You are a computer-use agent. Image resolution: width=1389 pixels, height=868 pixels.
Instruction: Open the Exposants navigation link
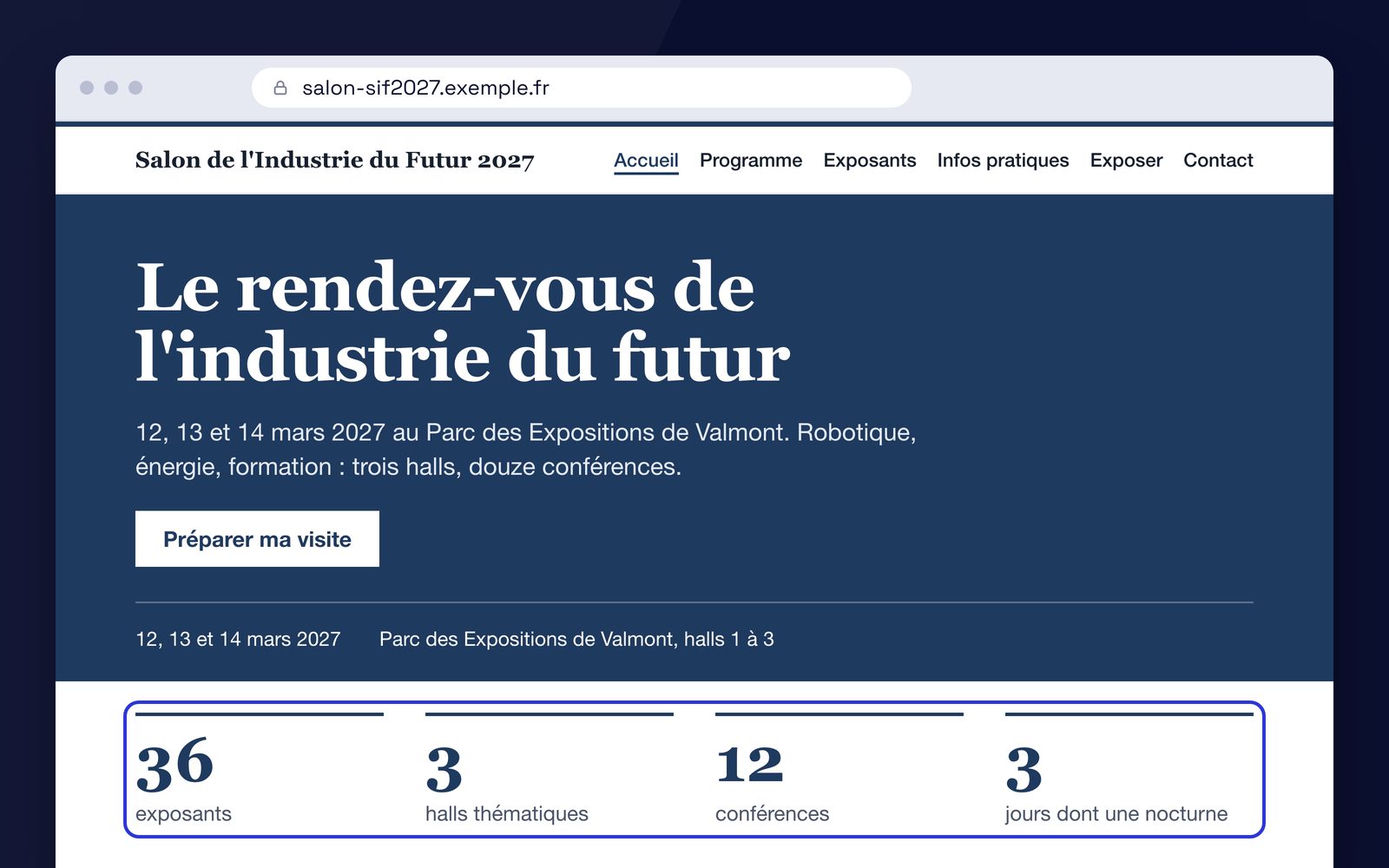point(870,161)
